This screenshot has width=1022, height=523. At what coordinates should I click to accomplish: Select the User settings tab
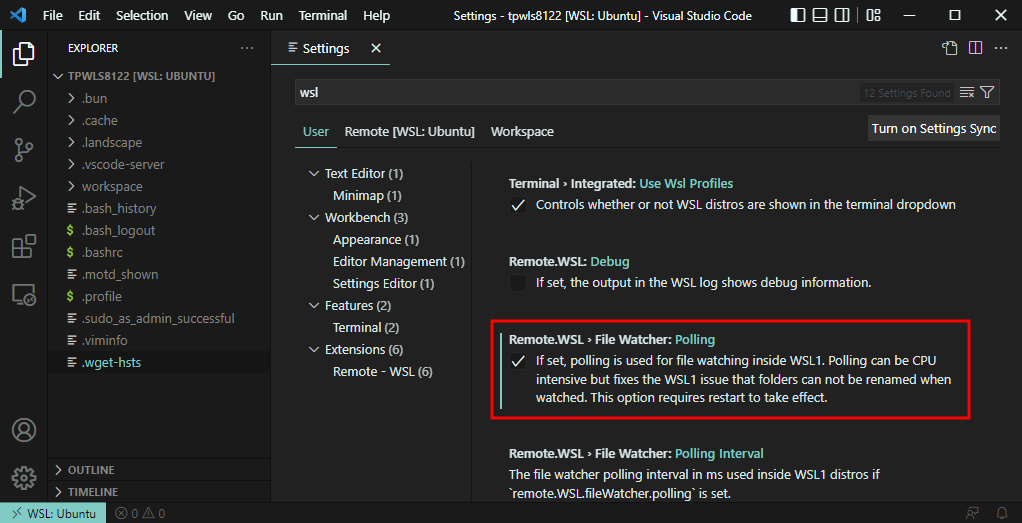point(315,132)
